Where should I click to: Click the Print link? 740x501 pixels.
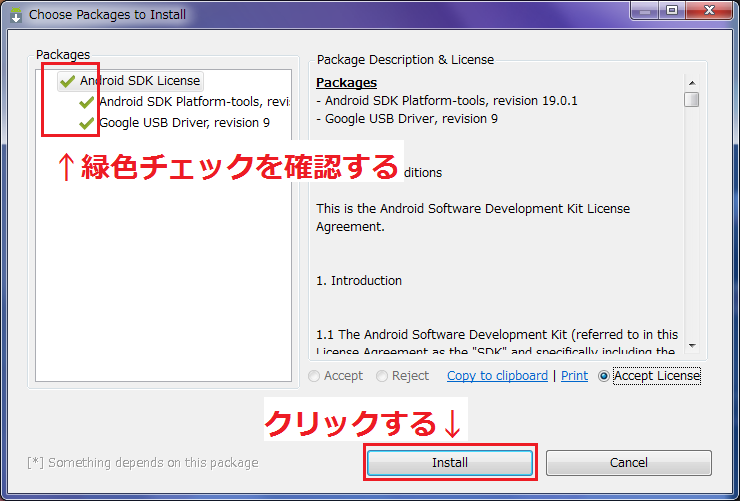coord(574,376)
